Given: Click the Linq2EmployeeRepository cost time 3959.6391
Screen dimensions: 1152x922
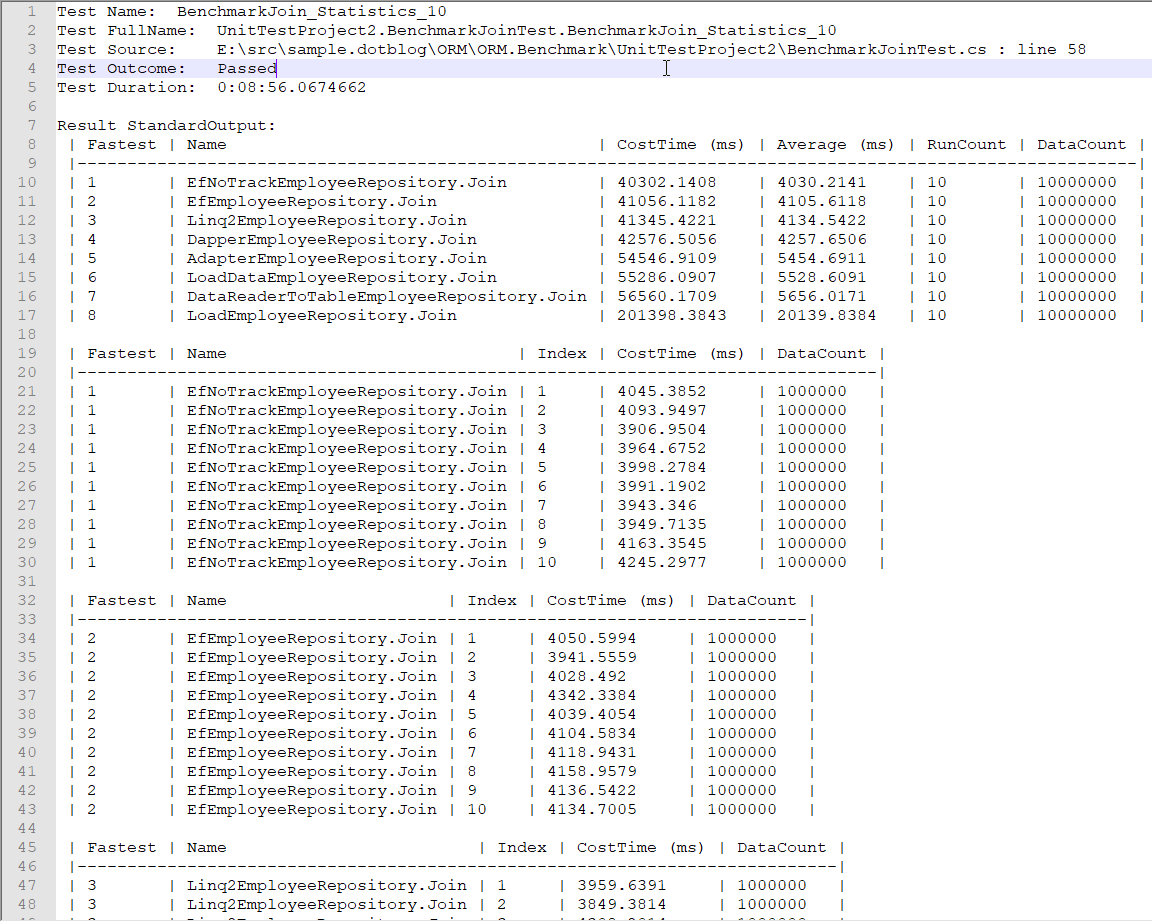Looking at the screenshot, I should coord(621,885).
